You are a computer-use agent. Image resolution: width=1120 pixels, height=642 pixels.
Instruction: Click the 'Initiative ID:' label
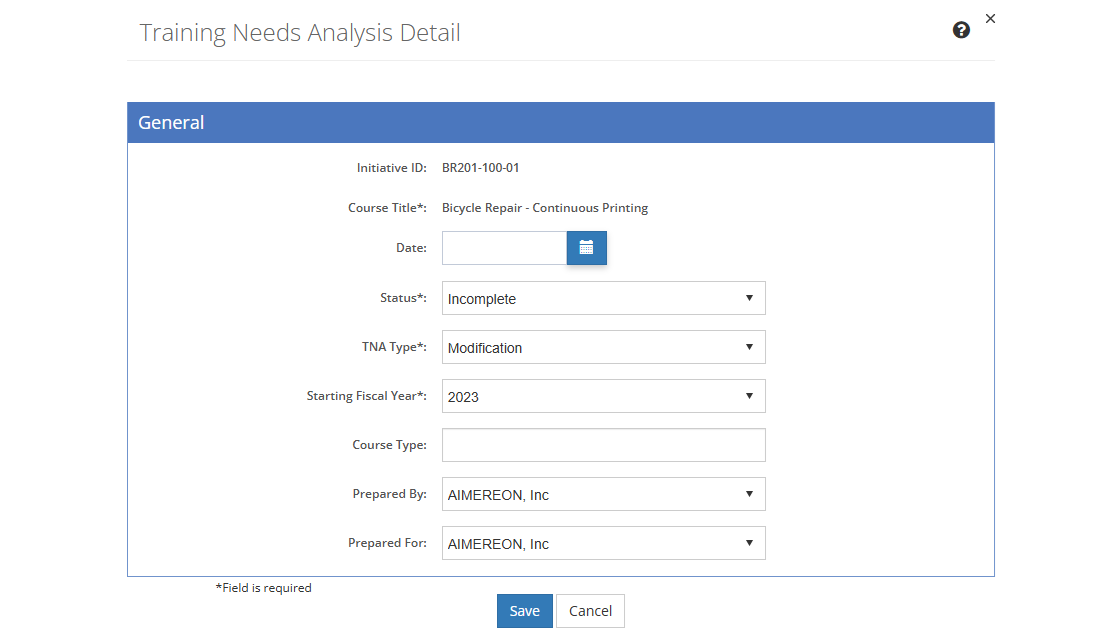391,168
